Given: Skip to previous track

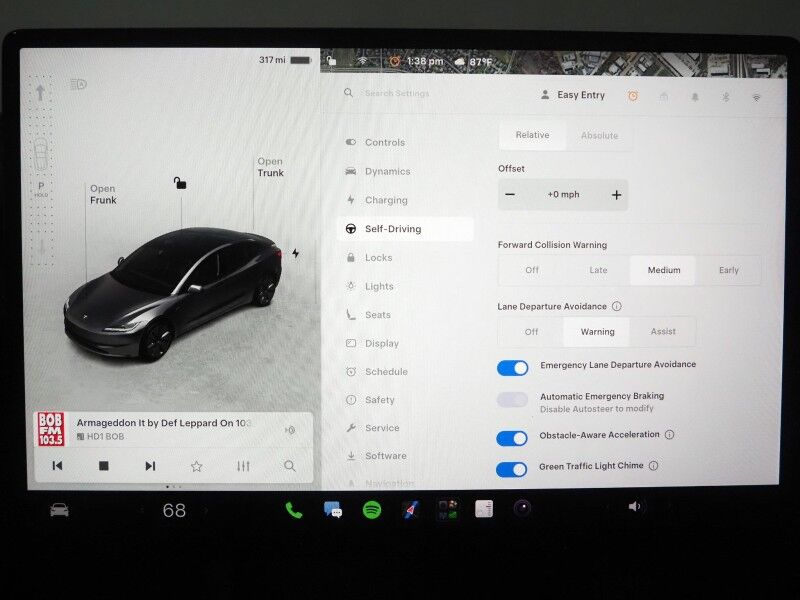Looking at the screenshot, I should click(57, 465).
